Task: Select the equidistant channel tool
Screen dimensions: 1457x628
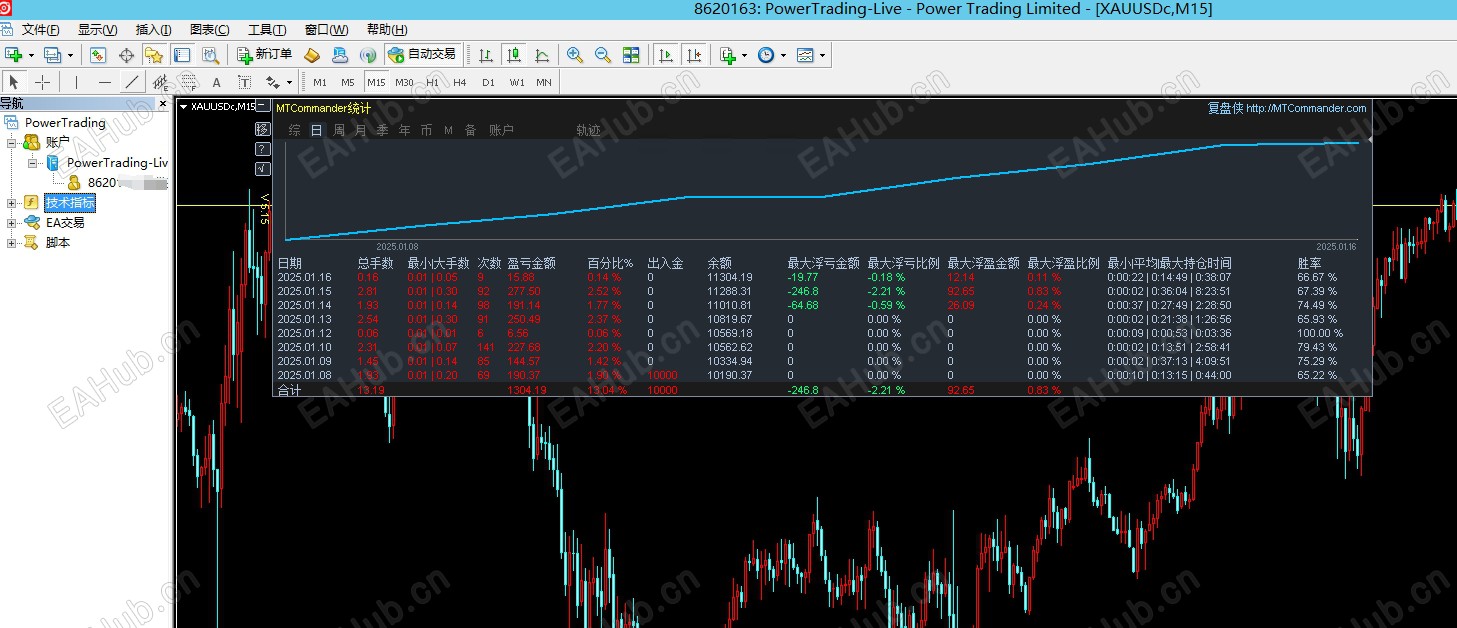Action: 160,82
